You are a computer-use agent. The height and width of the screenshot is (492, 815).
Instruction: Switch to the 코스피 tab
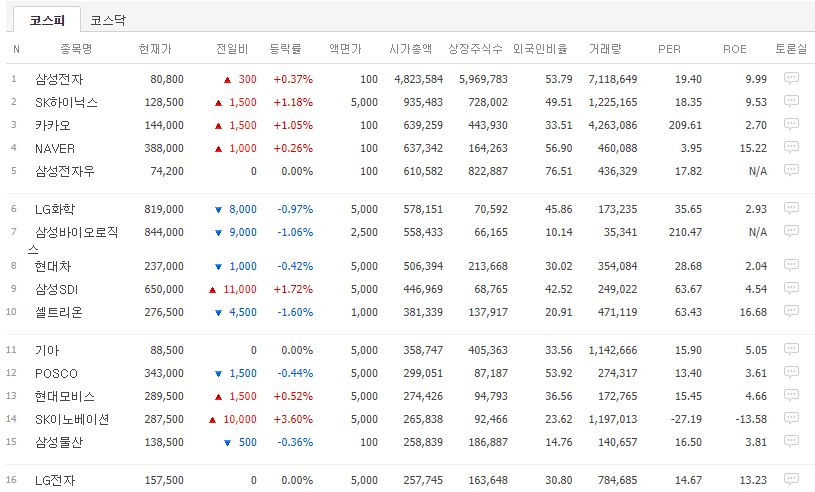pyautogui.click(x=47, y=20)
